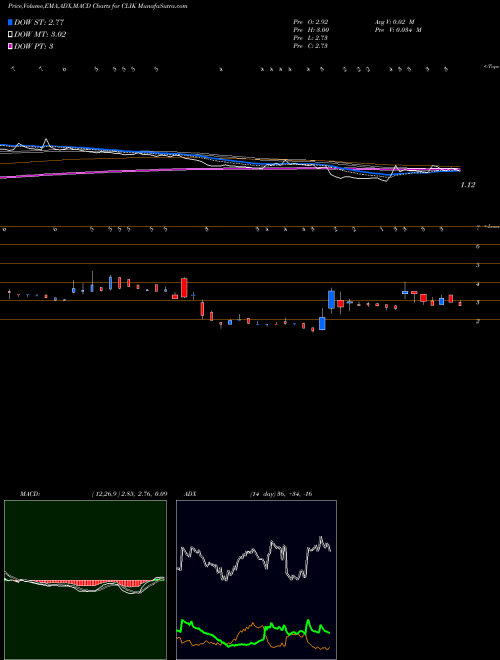This screenshot has height=660, width=500.
Task: Click the 'Avg V: 0.02 M' volume value
Action: (x=395, y=22)
